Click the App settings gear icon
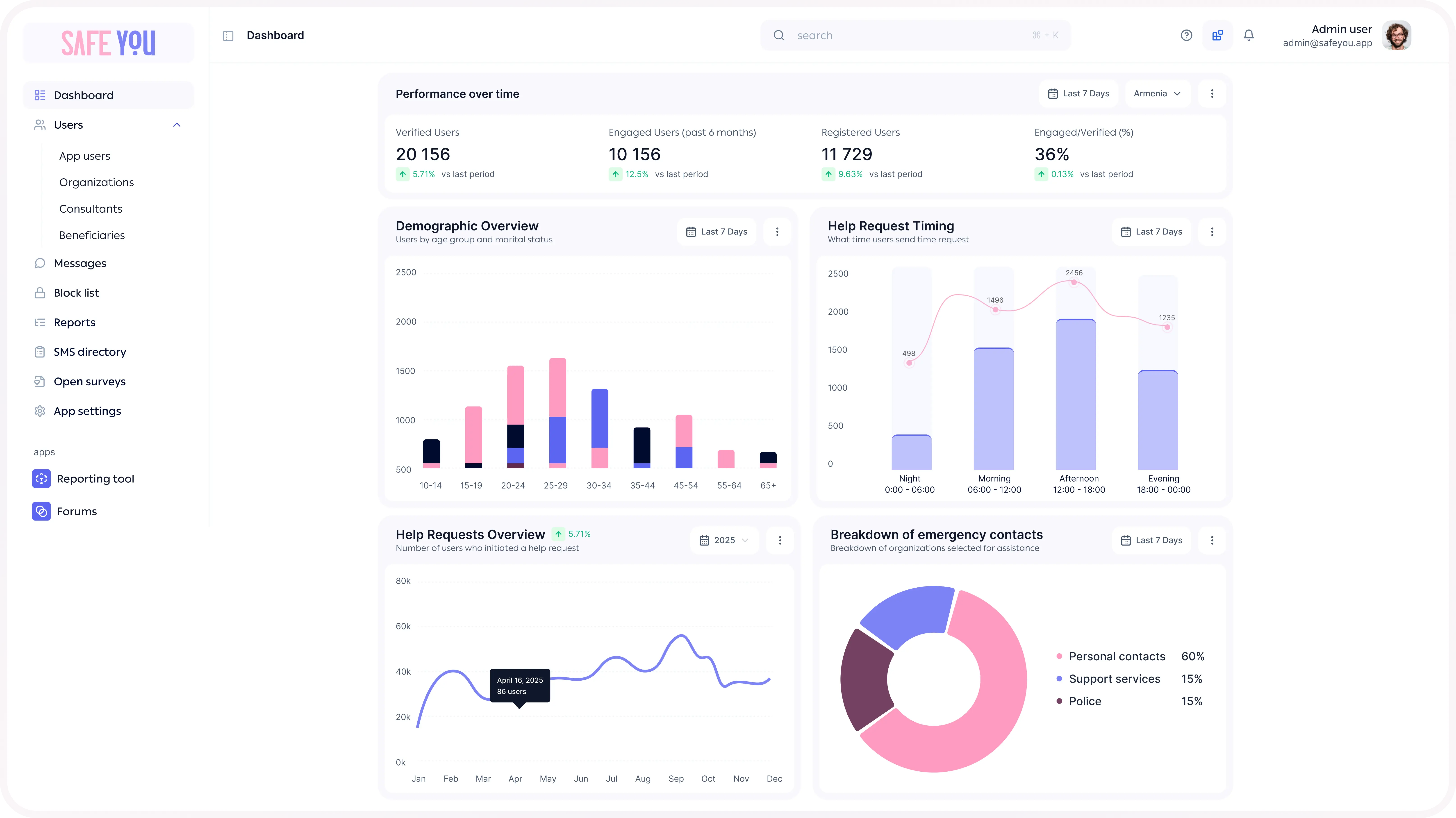Image resolution: width=1456 pixels, height=818 pixels. click(x=40, y=411)
